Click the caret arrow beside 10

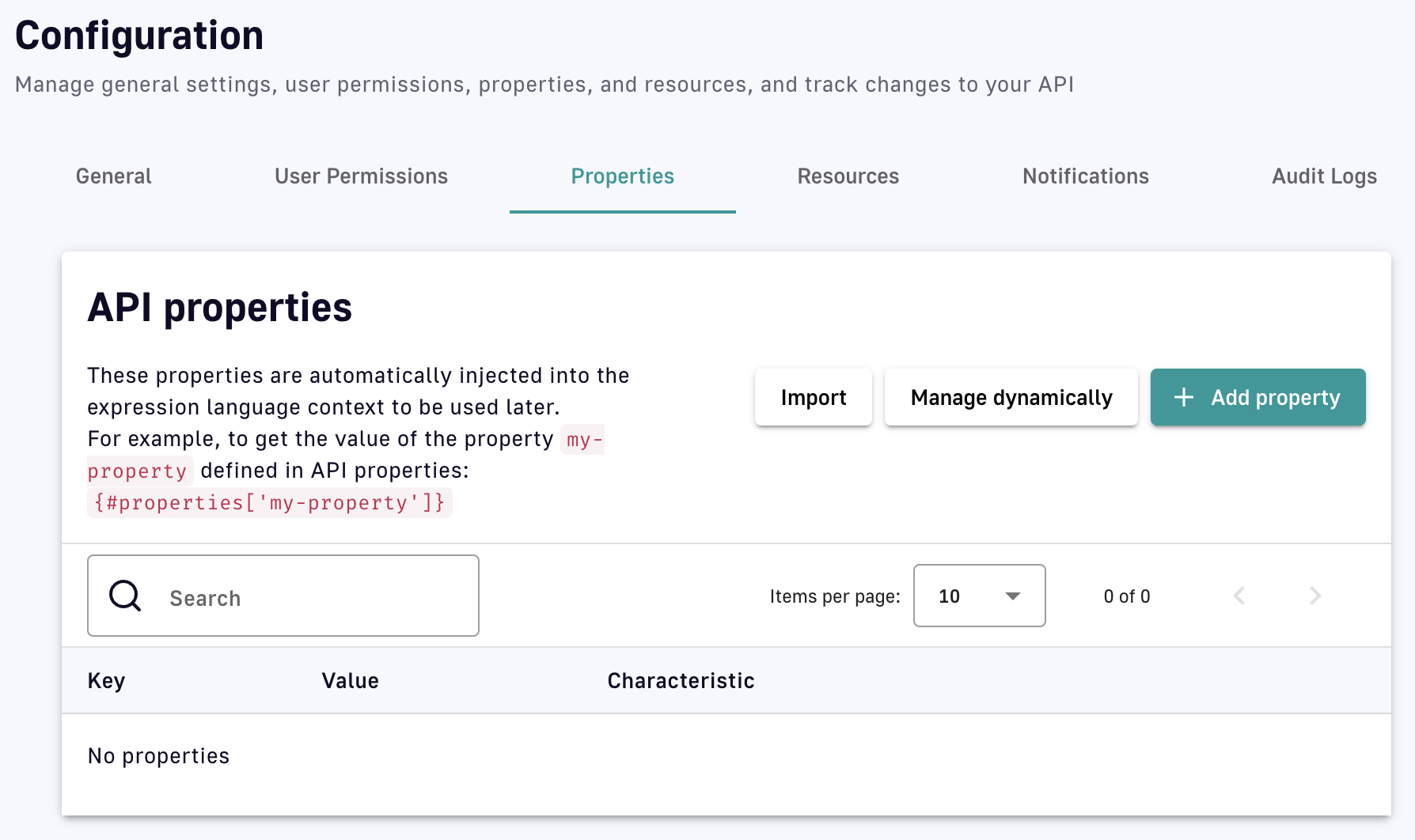(1012, 596)
